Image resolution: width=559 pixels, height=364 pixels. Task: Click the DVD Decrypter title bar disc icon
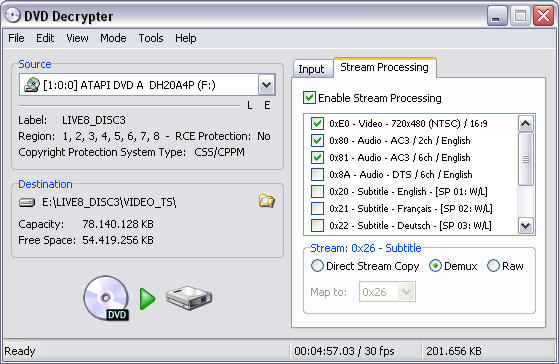point(13,16)
